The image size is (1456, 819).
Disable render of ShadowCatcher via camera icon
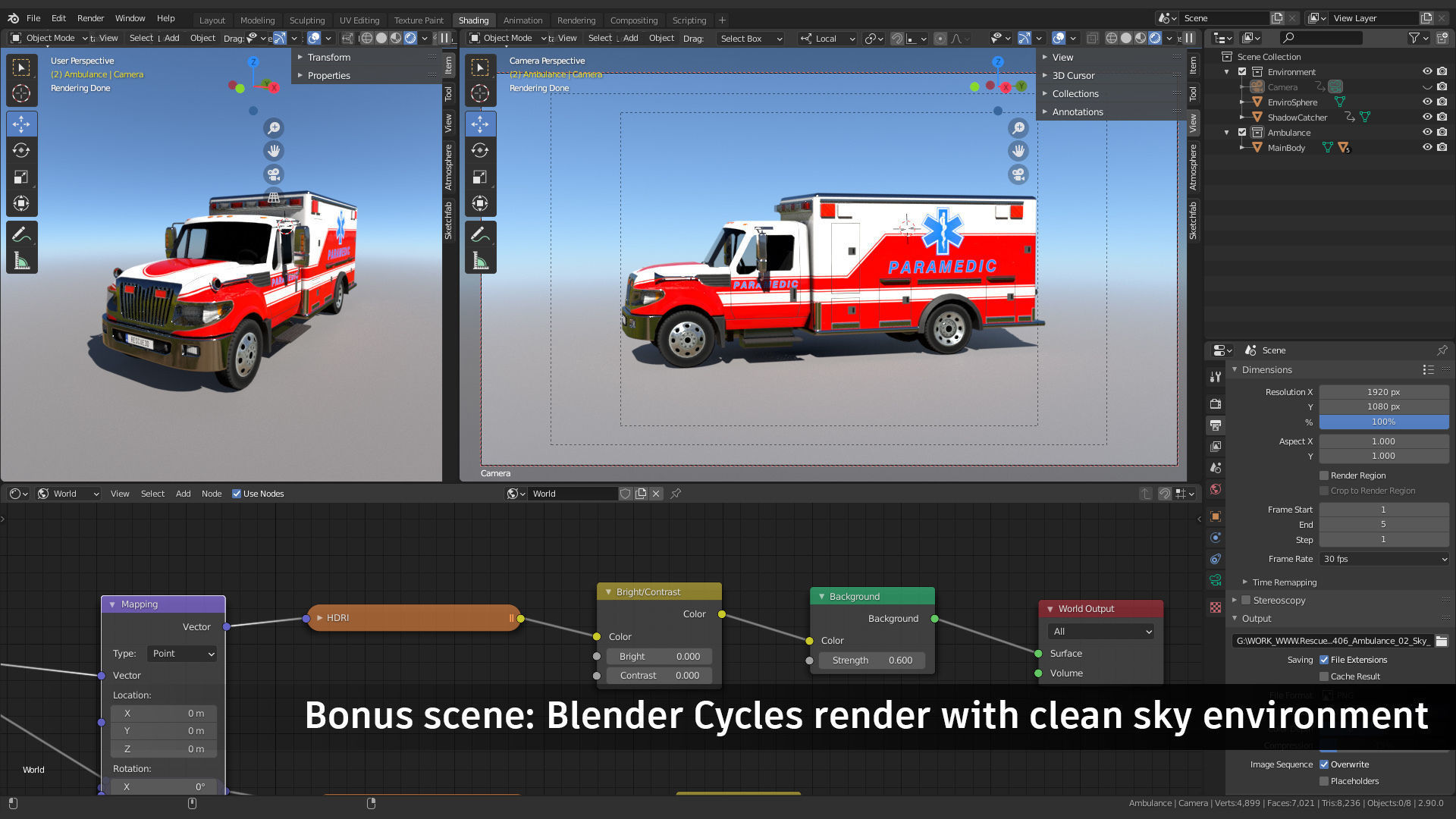[1442, 117]
